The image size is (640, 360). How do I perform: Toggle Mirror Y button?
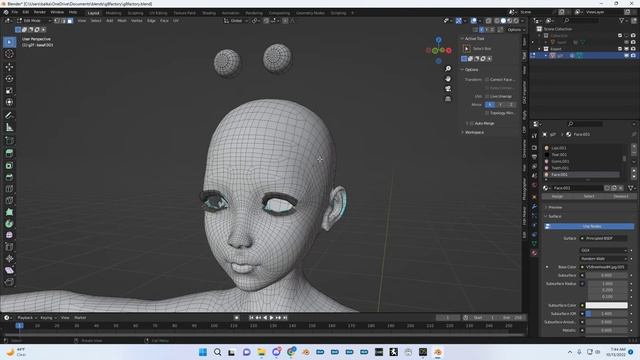coord(500,104)
